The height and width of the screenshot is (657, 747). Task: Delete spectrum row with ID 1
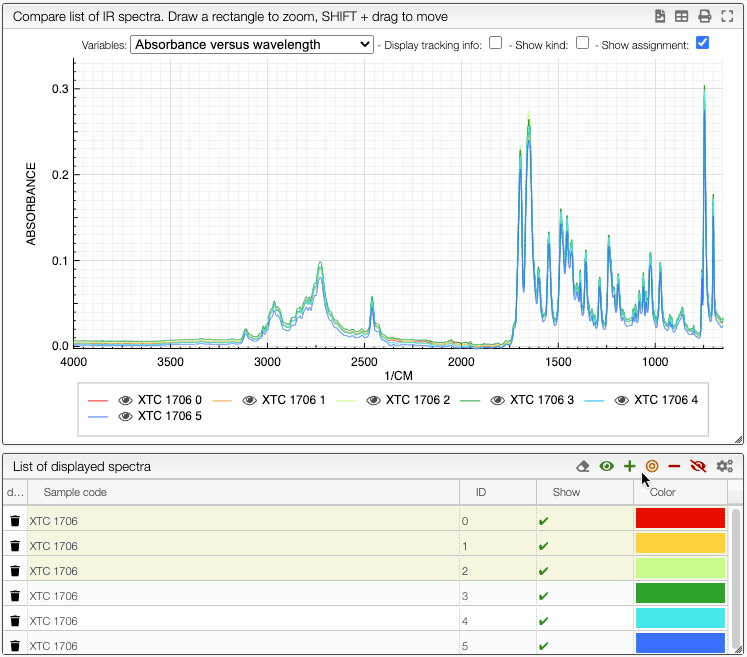[x=15, y=546]
